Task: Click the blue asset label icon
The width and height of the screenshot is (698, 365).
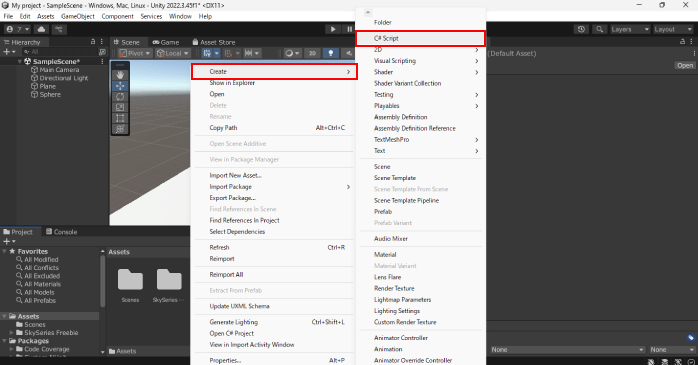Action: [690, 338]
